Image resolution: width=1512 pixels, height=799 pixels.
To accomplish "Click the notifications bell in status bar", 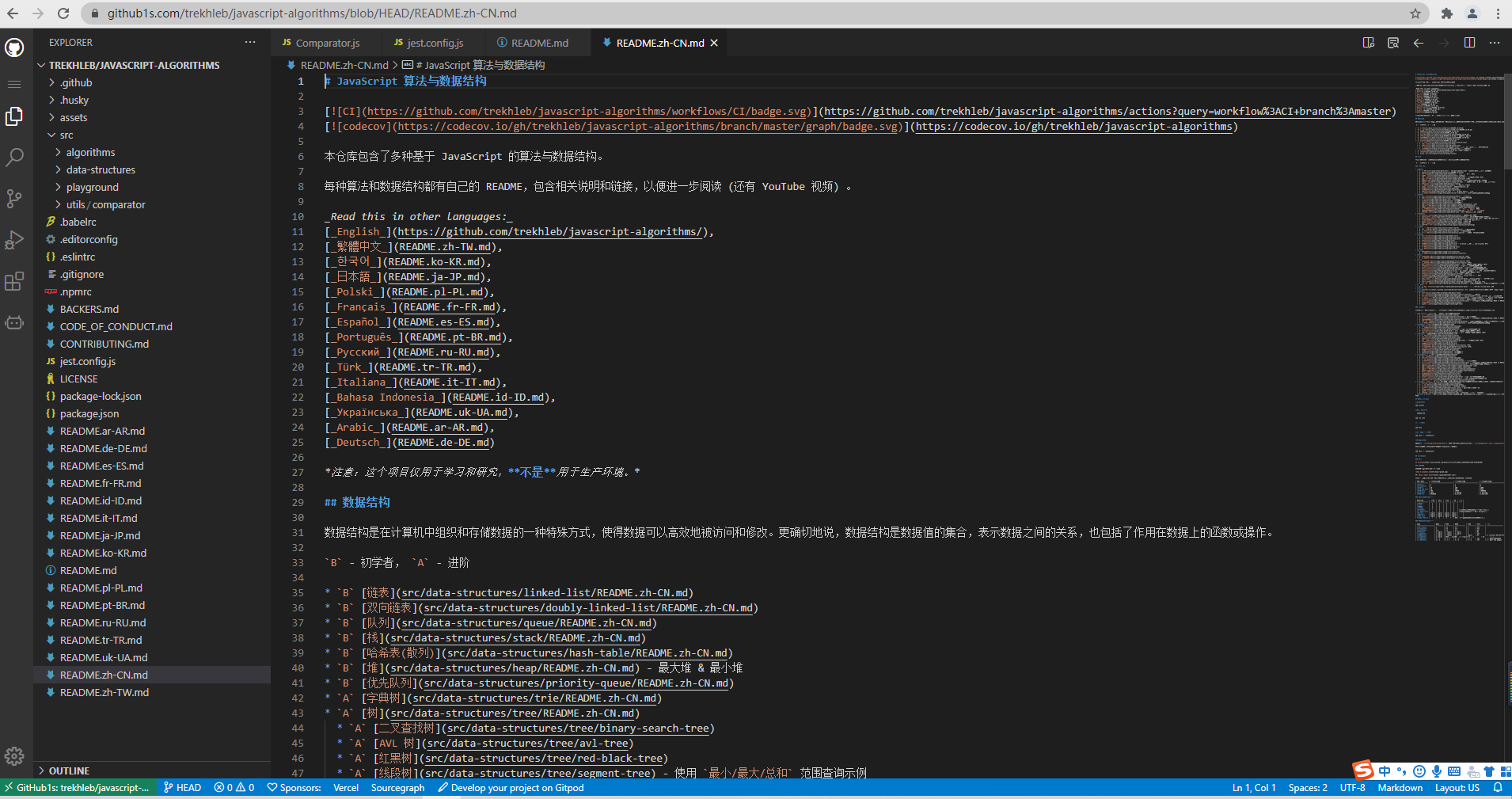I will (1498, 787).
